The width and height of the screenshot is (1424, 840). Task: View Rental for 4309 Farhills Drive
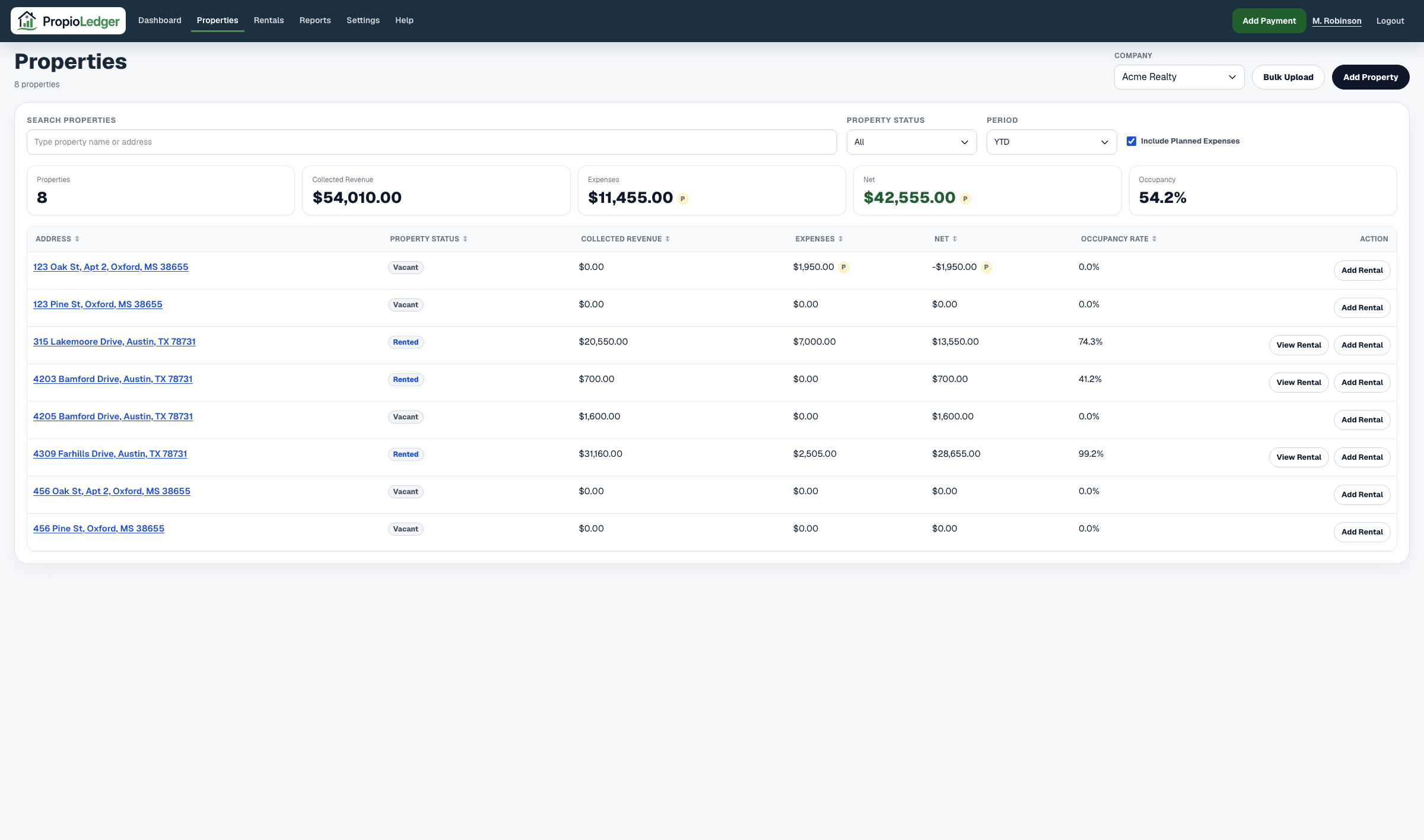click(1299, 457)
